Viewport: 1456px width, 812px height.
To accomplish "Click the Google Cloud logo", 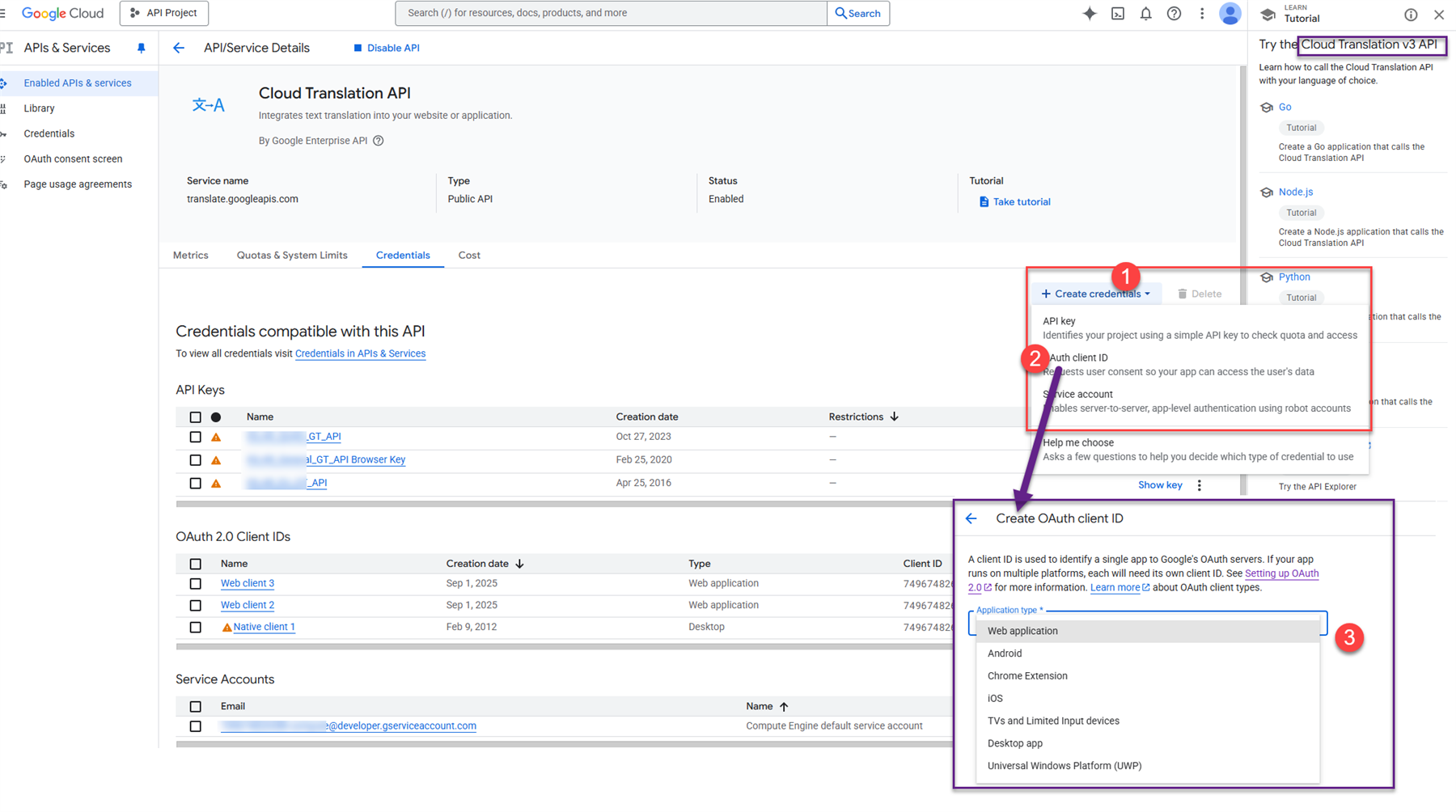I will click(62, 13).
